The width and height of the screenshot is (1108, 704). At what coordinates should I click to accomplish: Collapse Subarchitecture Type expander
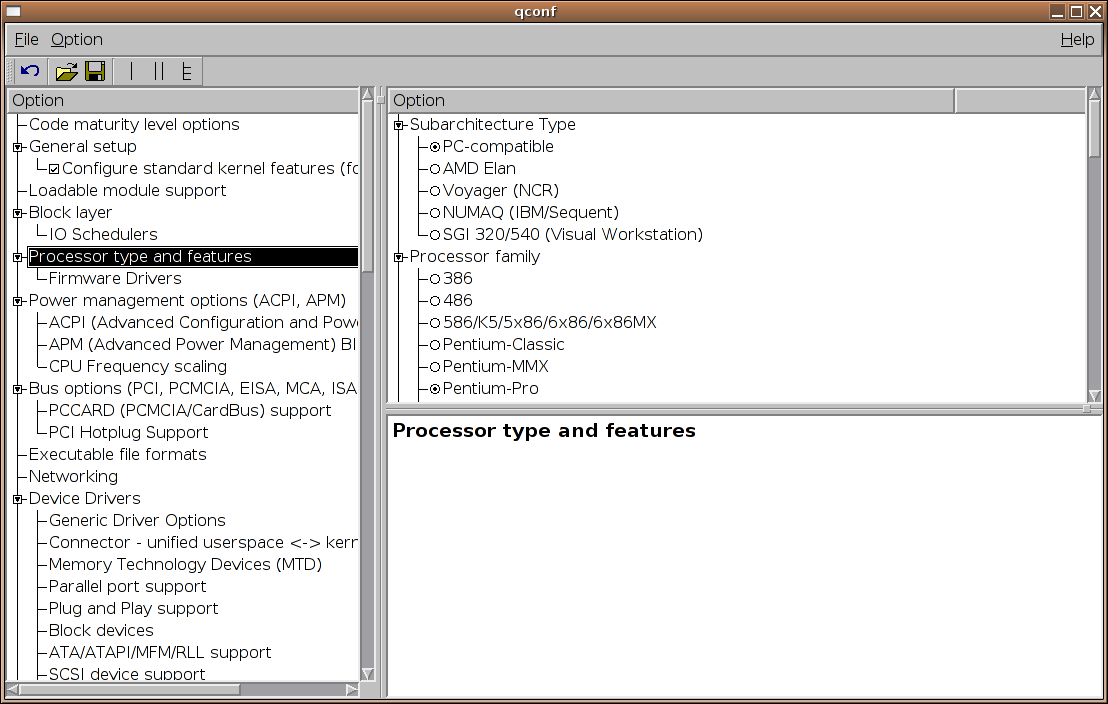coord(399,125)
